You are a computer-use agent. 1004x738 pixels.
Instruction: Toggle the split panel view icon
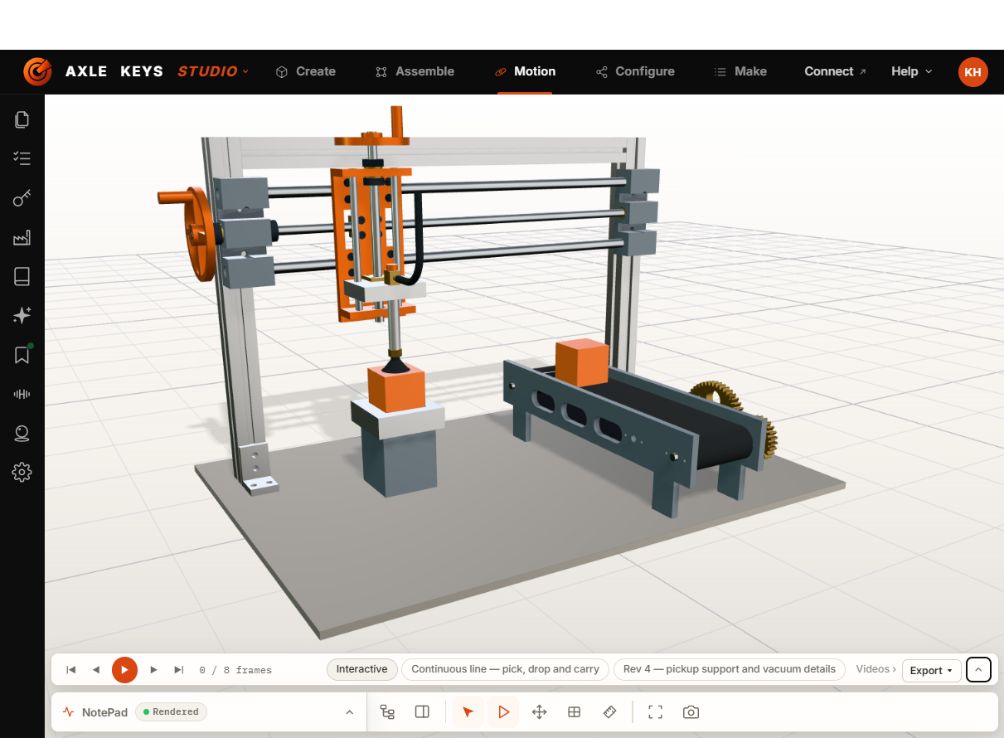coord(422,712)
